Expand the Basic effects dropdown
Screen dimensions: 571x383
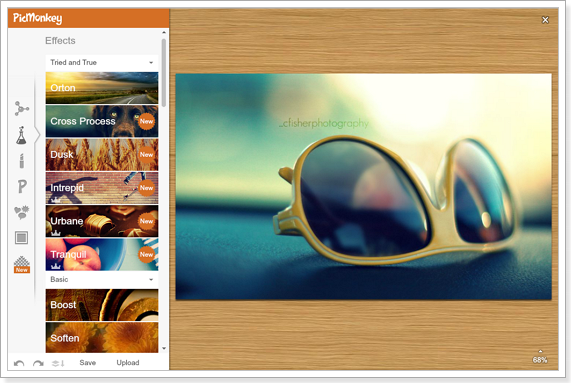(102, 280)
